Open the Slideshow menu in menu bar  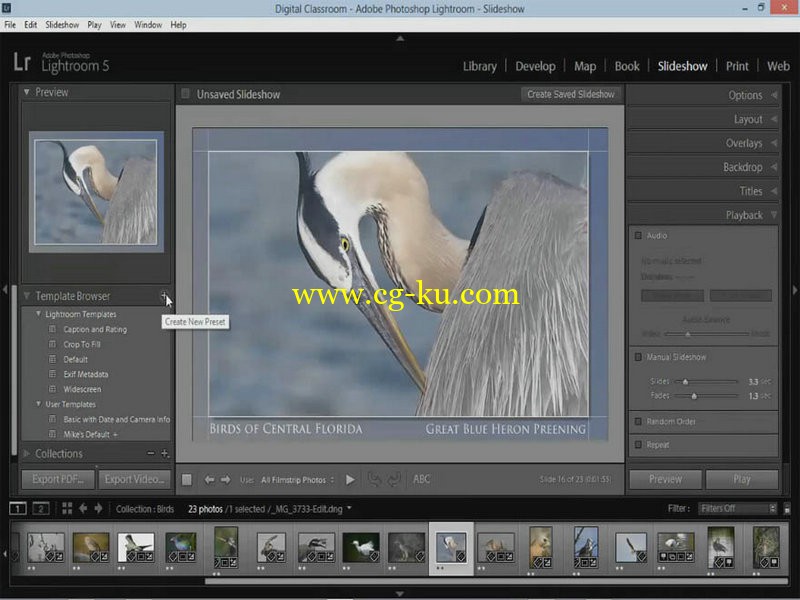point(62,24)
